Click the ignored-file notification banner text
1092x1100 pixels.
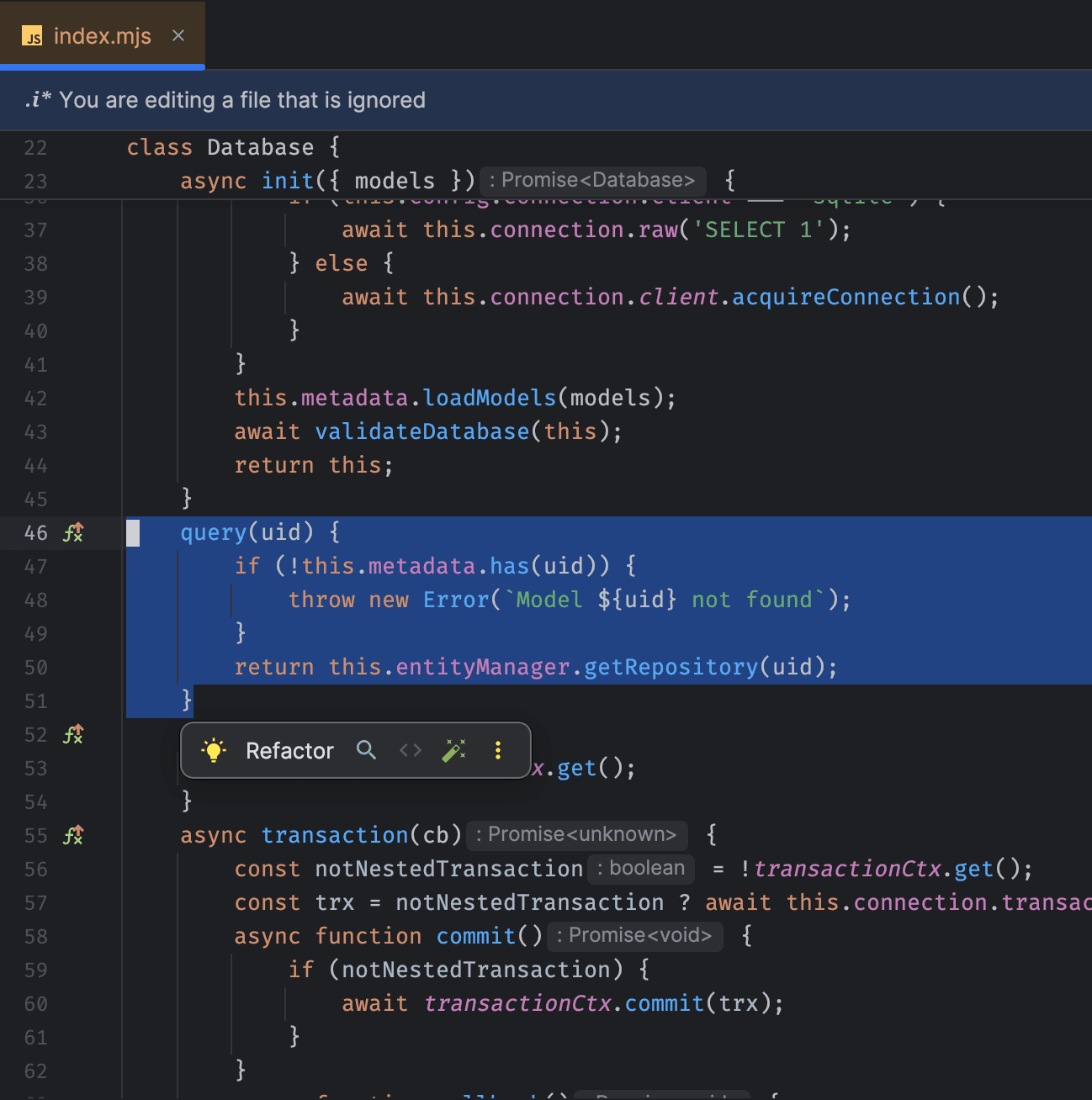click(242, 100)
